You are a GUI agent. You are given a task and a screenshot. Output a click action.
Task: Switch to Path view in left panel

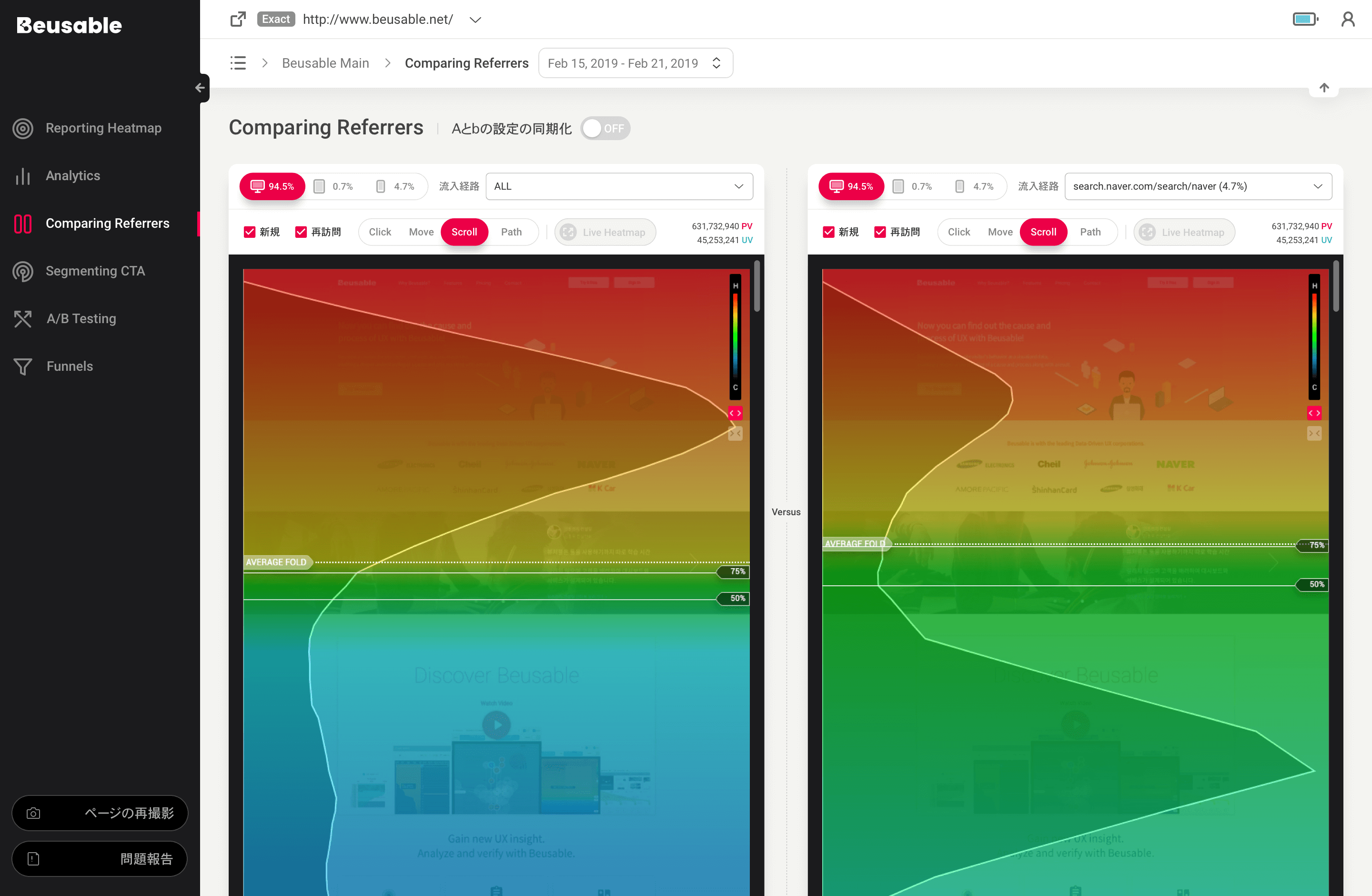click(x=511, y=232)
